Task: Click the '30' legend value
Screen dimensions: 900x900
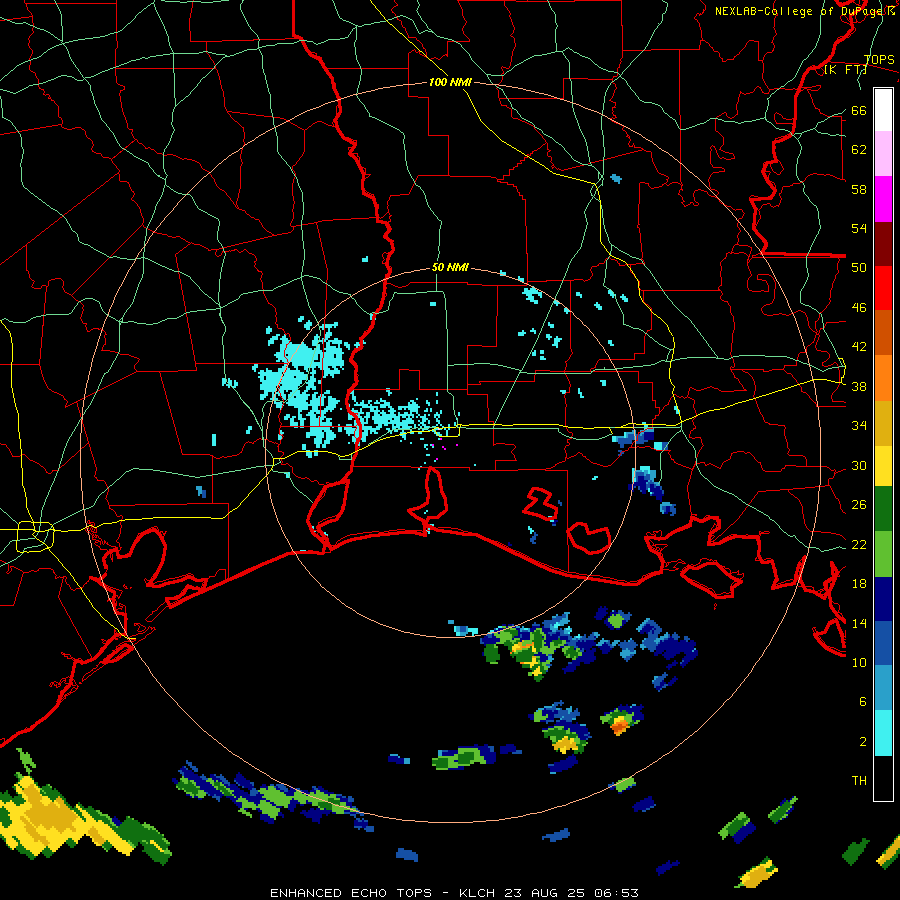Action: 859,465
